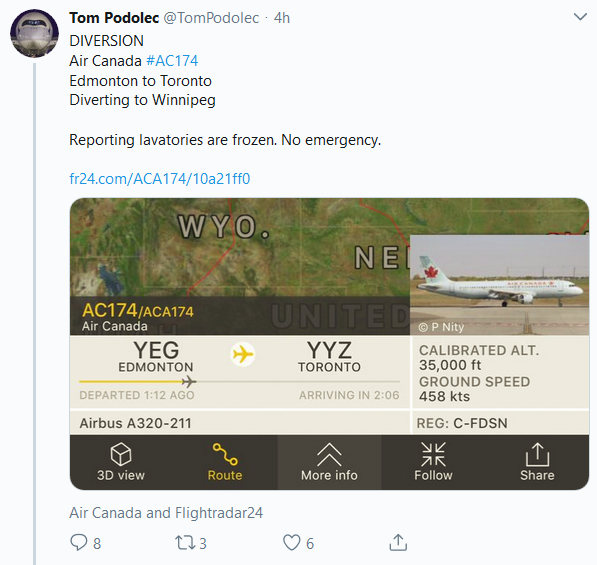The width and height of the screenshot is (597, 565).
Task: Open the fr24.com/ACA174 flight link
Action: (160, 179)
